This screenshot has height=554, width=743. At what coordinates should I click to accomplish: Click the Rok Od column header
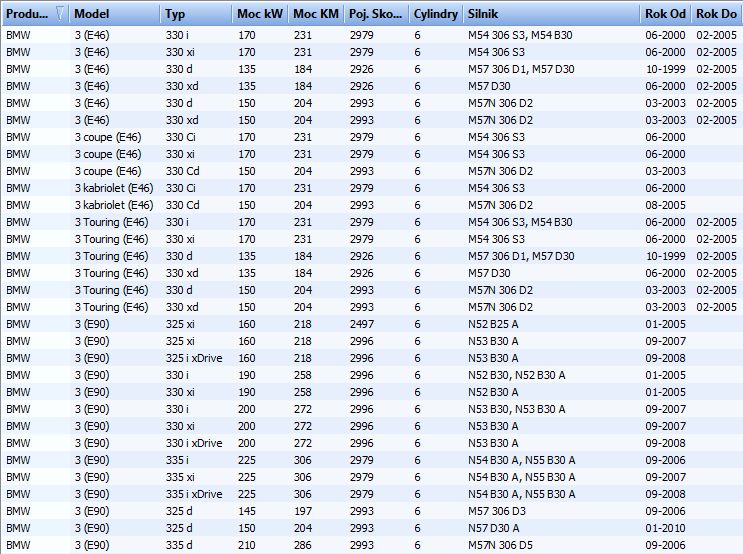(x=665, y=14)
